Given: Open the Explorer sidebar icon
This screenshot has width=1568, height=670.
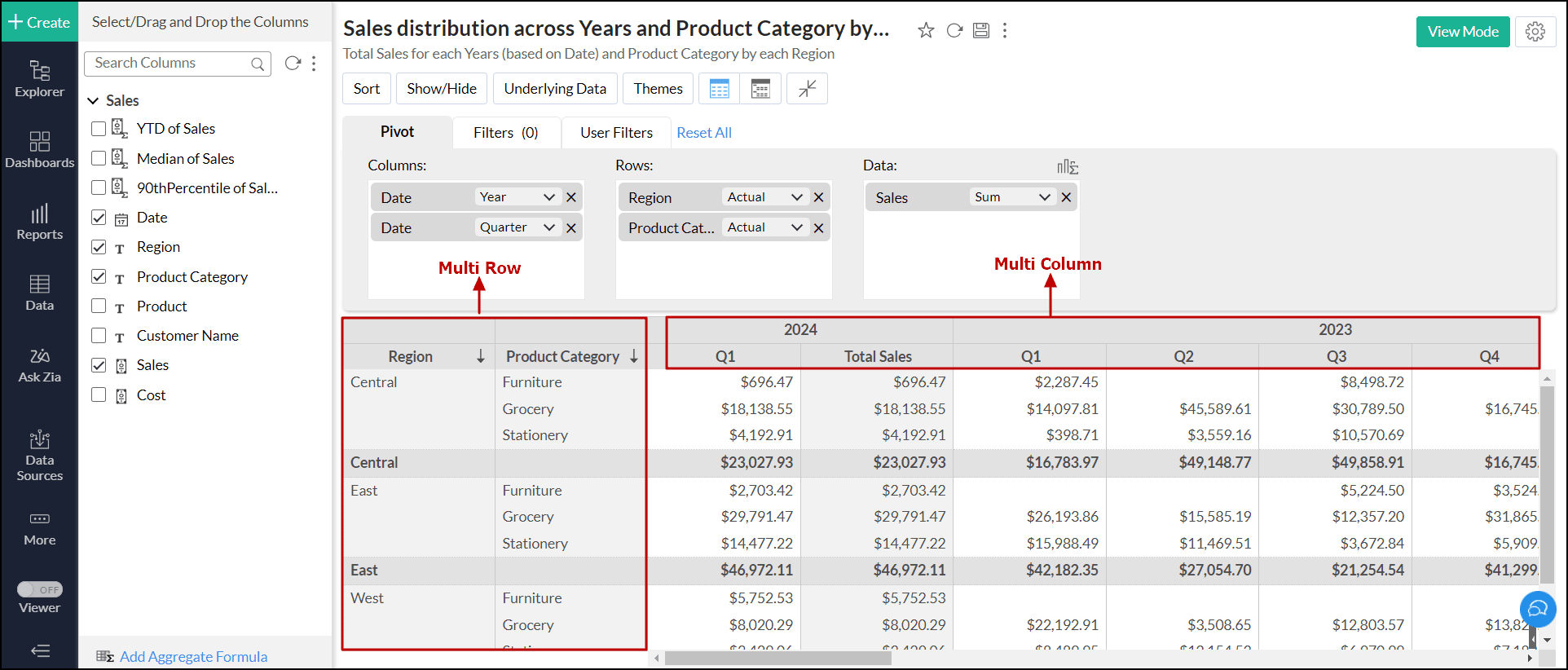Looking at the screenshot, I should pos(39,79).
